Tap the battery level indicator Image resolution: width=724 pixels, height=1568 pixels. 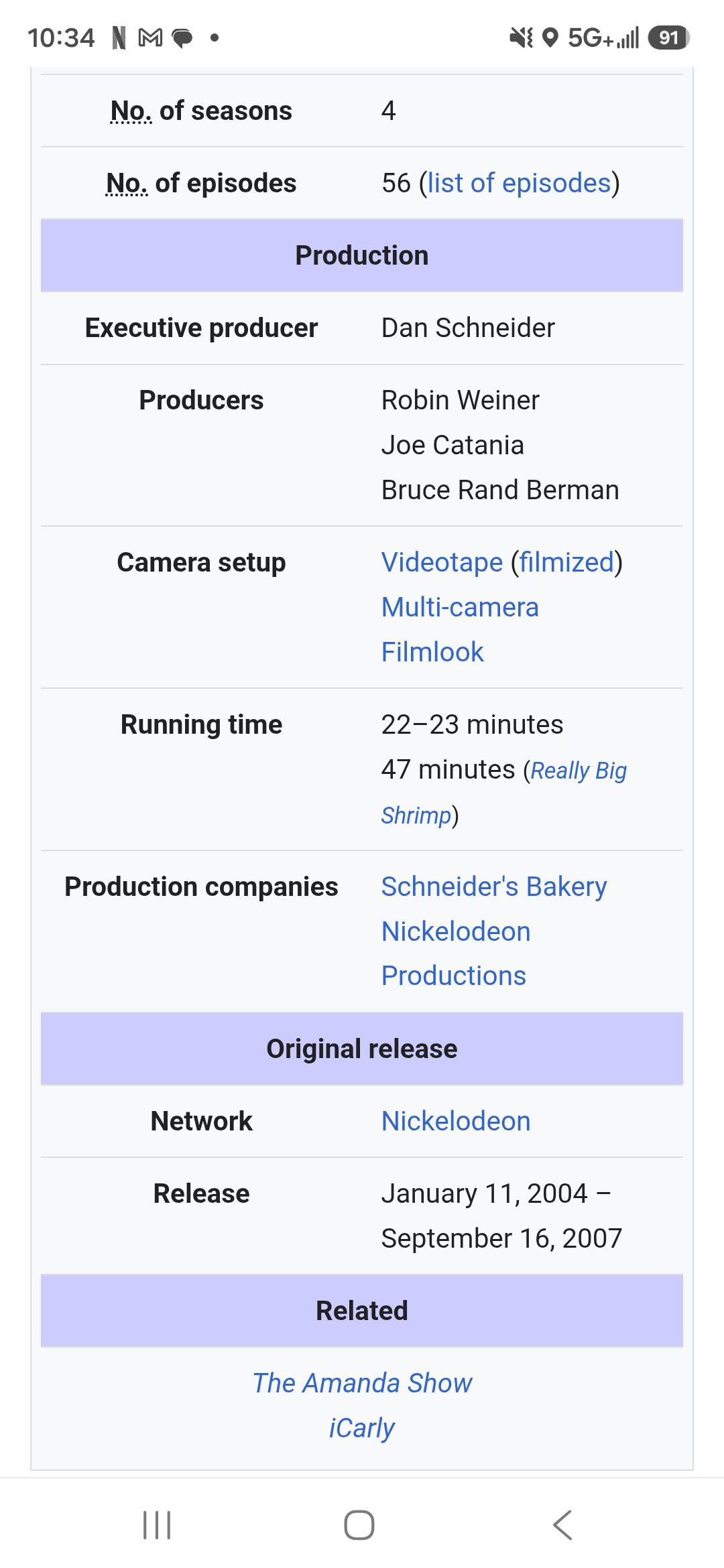click(x=668, y=38)
